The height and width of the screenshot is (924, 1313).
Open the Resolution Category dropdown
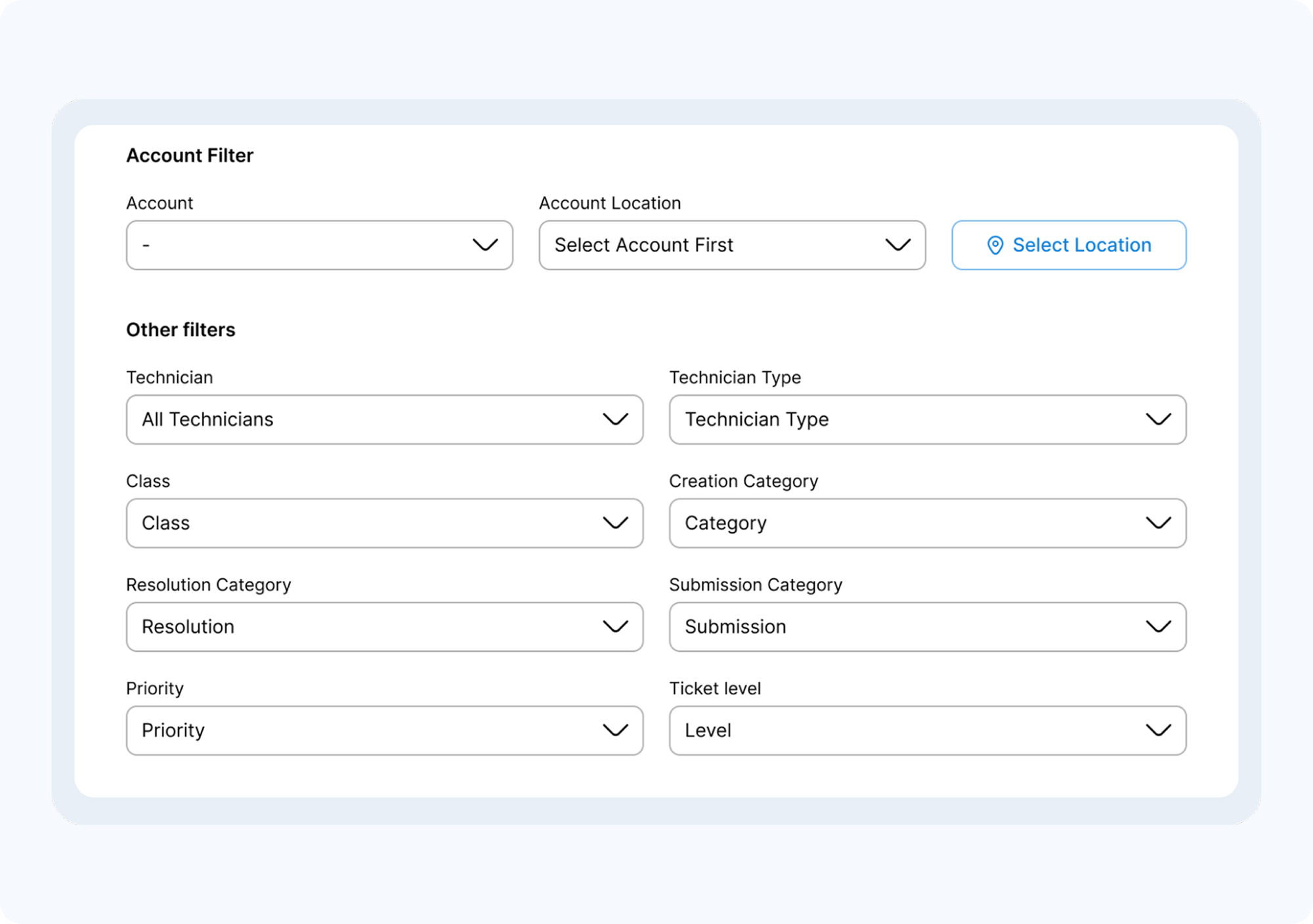(384, 627)
